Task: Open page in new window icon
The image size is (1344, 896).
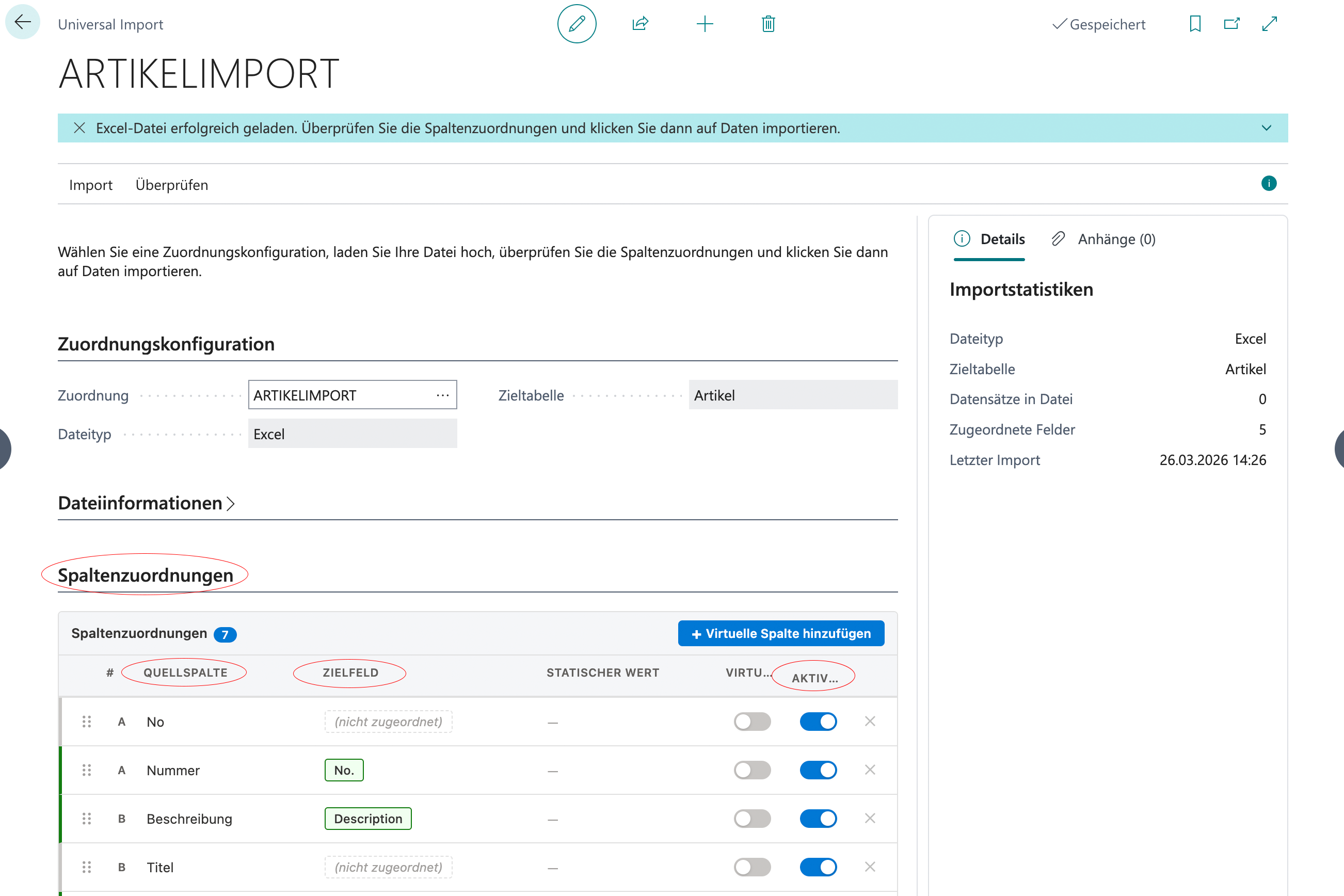Action: [1231, 24]
